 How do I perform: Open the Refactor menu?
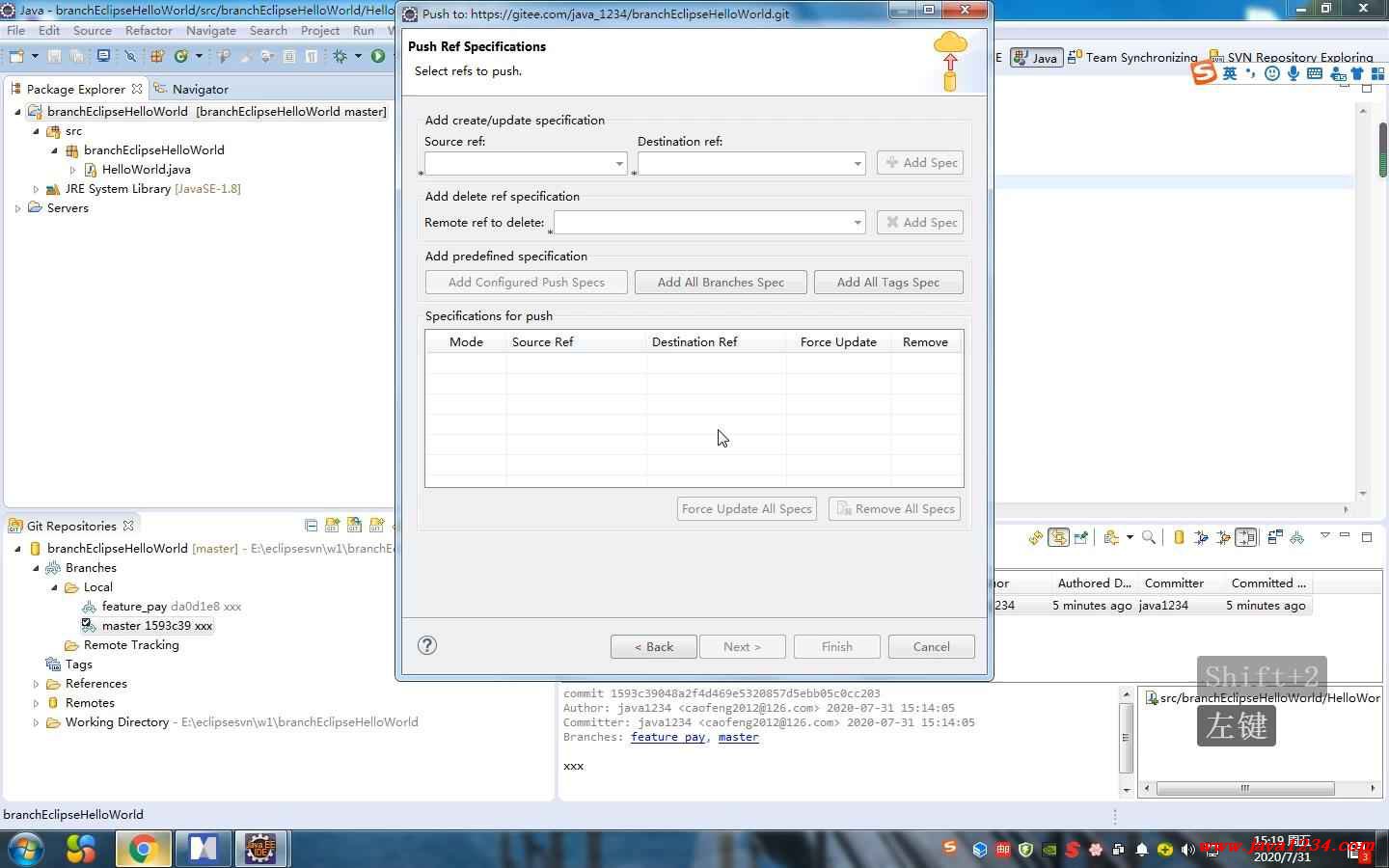[149, 31]
